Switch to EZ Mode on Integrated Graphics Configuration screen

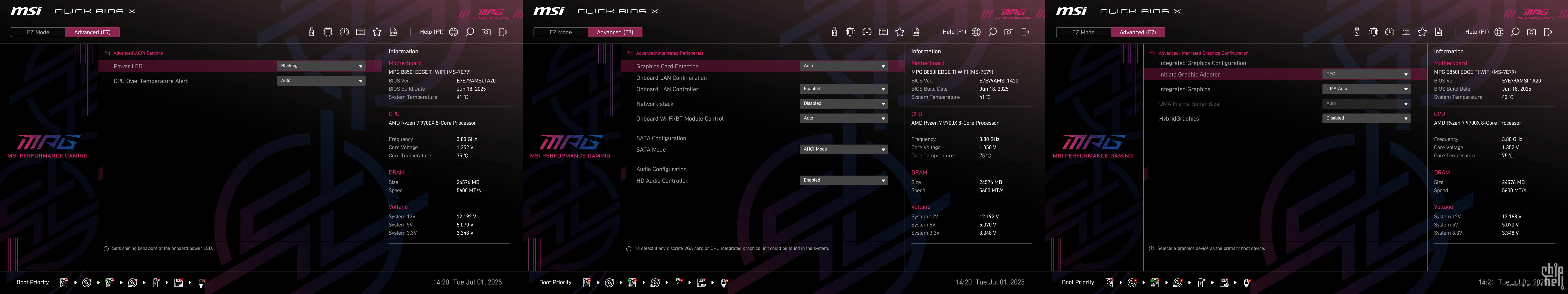point(1083,32)
